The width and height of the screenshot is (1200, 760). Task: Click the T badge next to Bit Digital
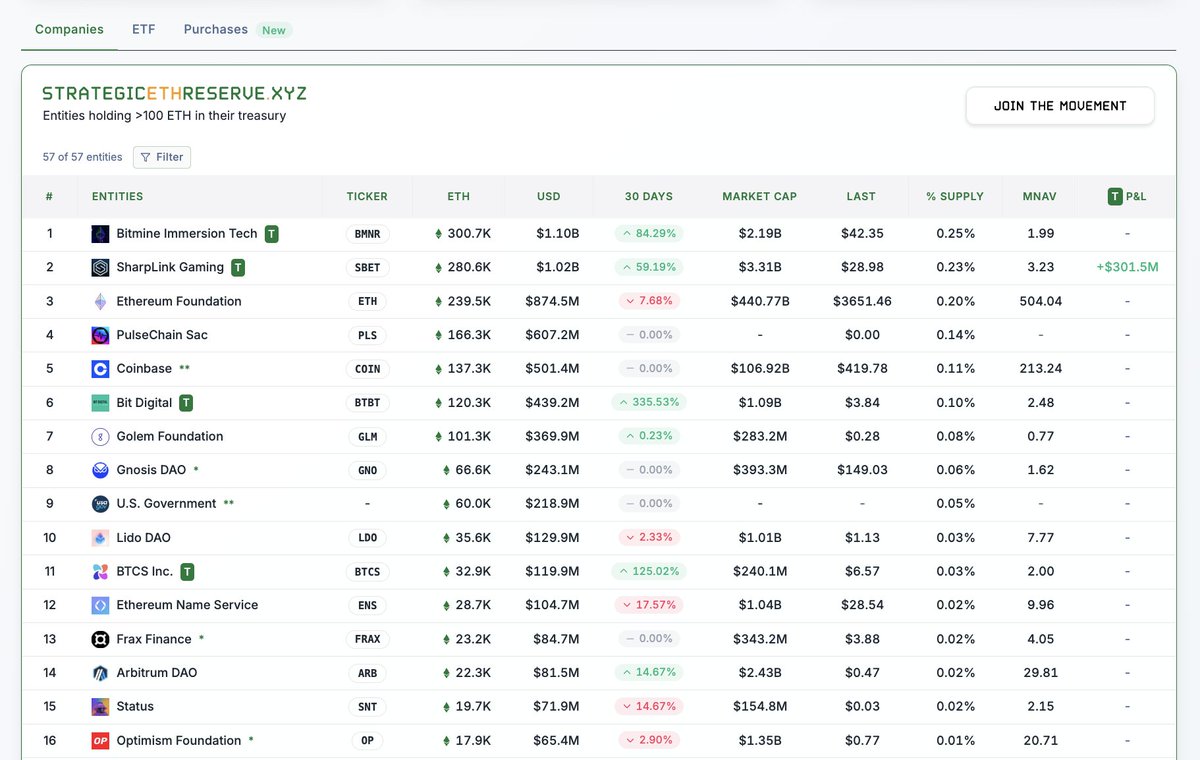tap(186, 403)
